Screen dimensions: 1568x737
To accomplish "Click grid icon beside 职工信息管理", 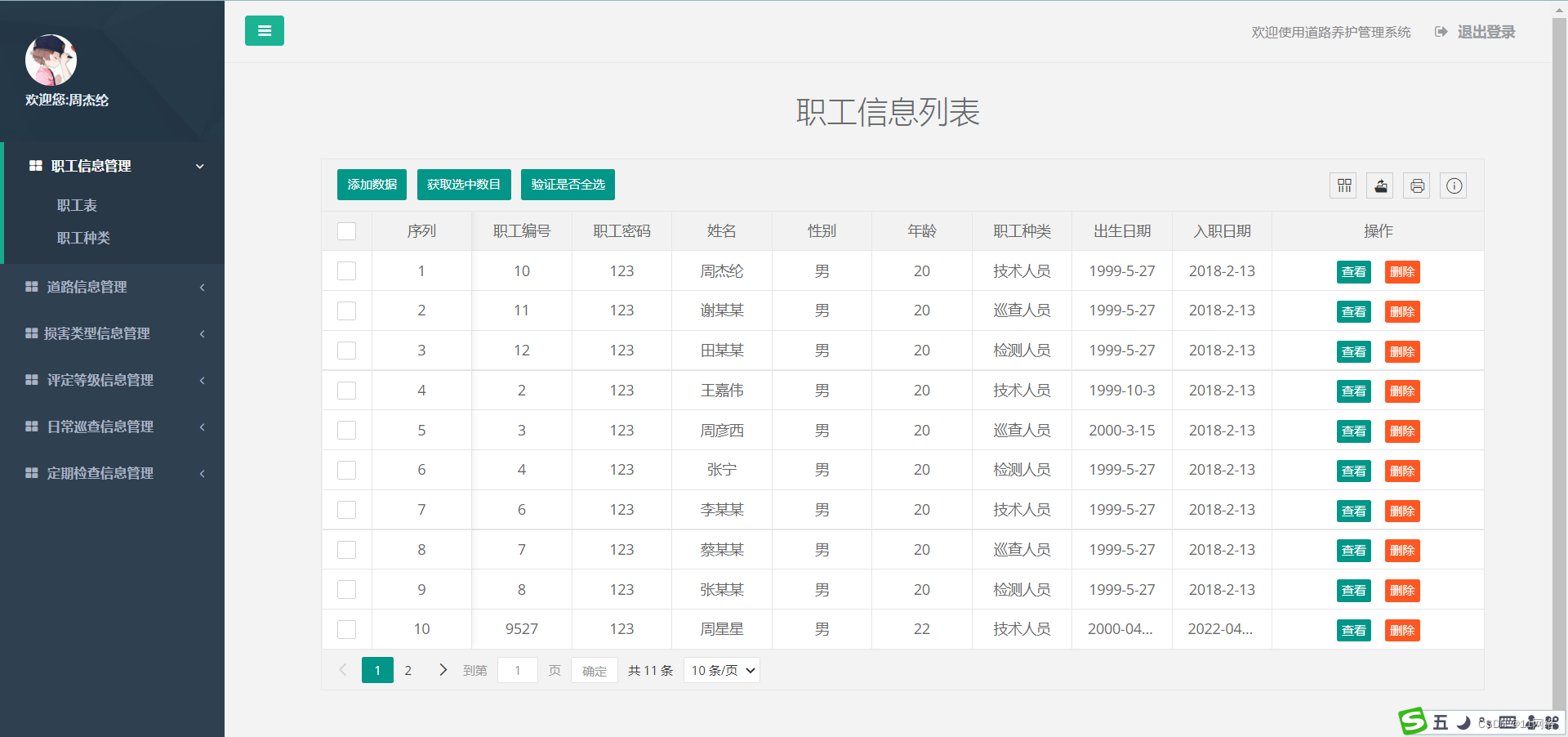I will [36, 166].
